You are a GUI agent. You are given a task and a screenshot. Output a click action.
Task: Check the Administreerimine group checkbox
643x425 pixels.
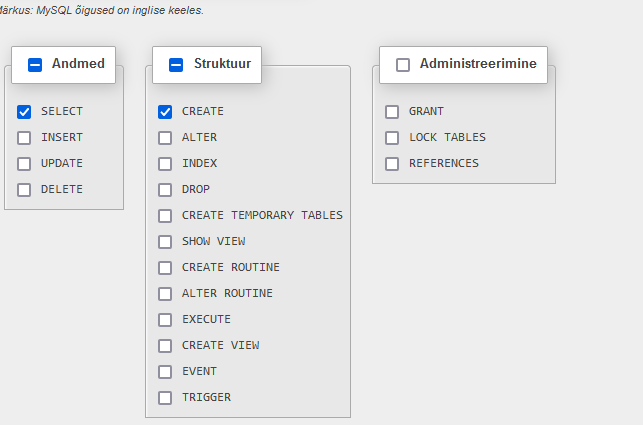[403, 65]
